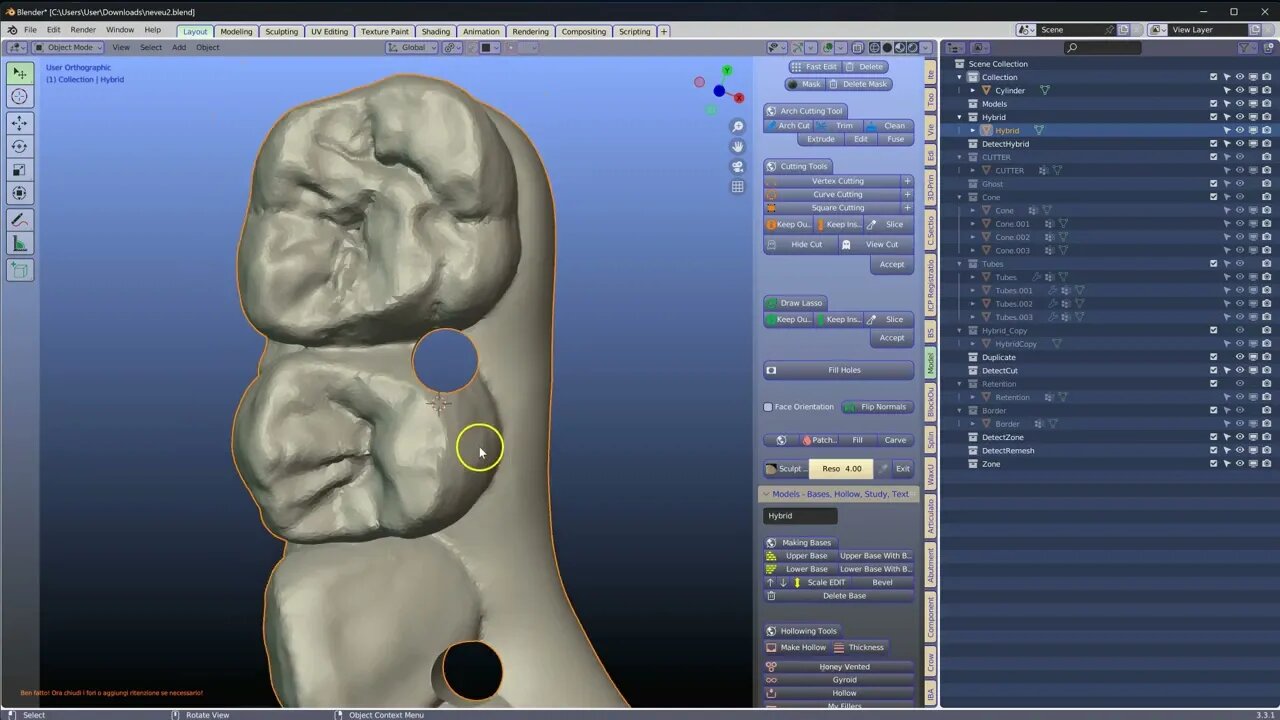Uncheck the Models collection checkbox
The image size is (1280, 720).
pyautogui.click(x=1213, y=104)
